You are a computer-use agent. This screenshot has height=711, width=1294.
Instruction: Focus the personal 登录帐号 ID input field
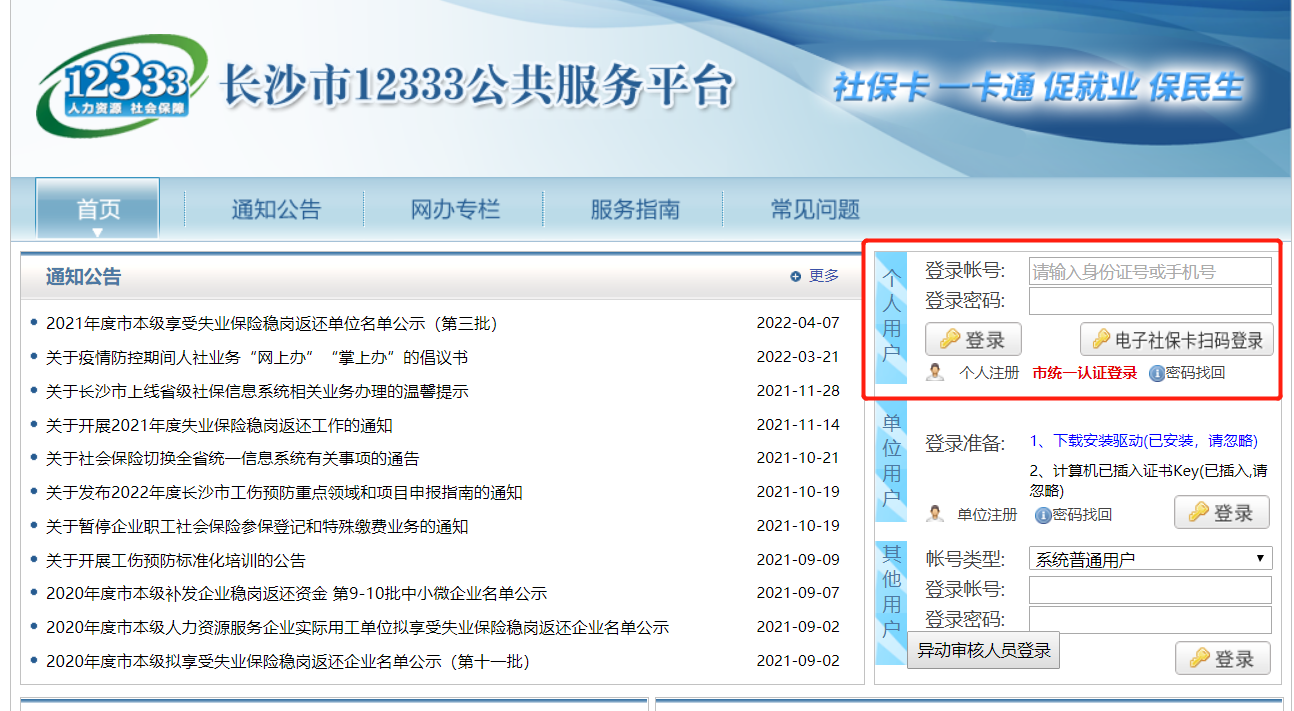[1150, 271]
